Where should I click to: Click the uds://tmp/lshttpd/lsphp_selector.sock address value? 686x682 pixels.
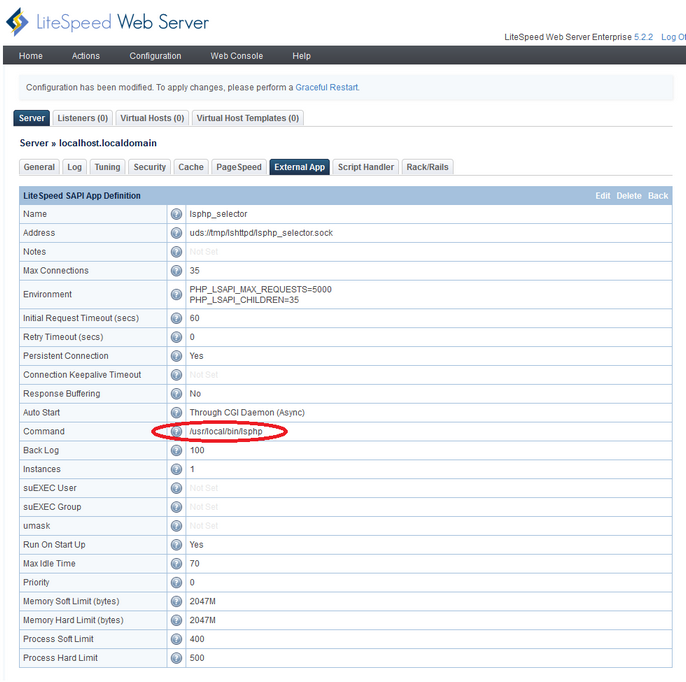pyautogui.click(x=261, y=233)
